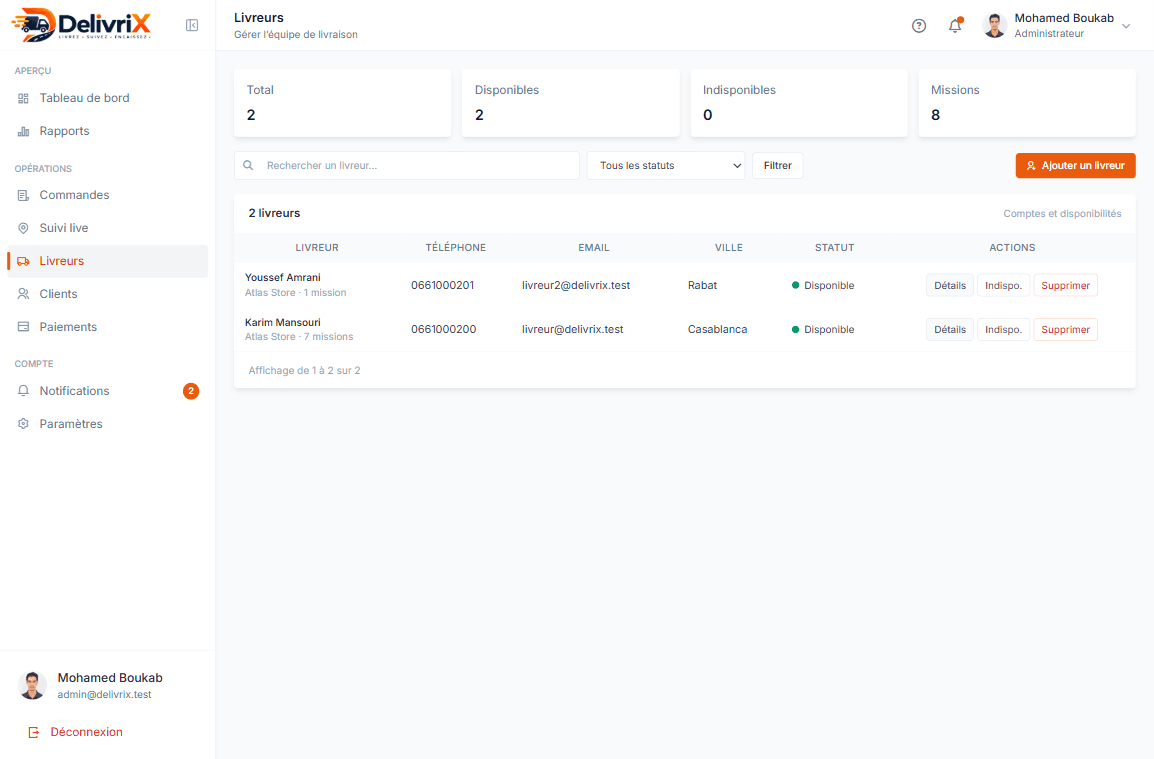Click the STATUT column header
Viewport: 1154px width, 759px height.
835,248
